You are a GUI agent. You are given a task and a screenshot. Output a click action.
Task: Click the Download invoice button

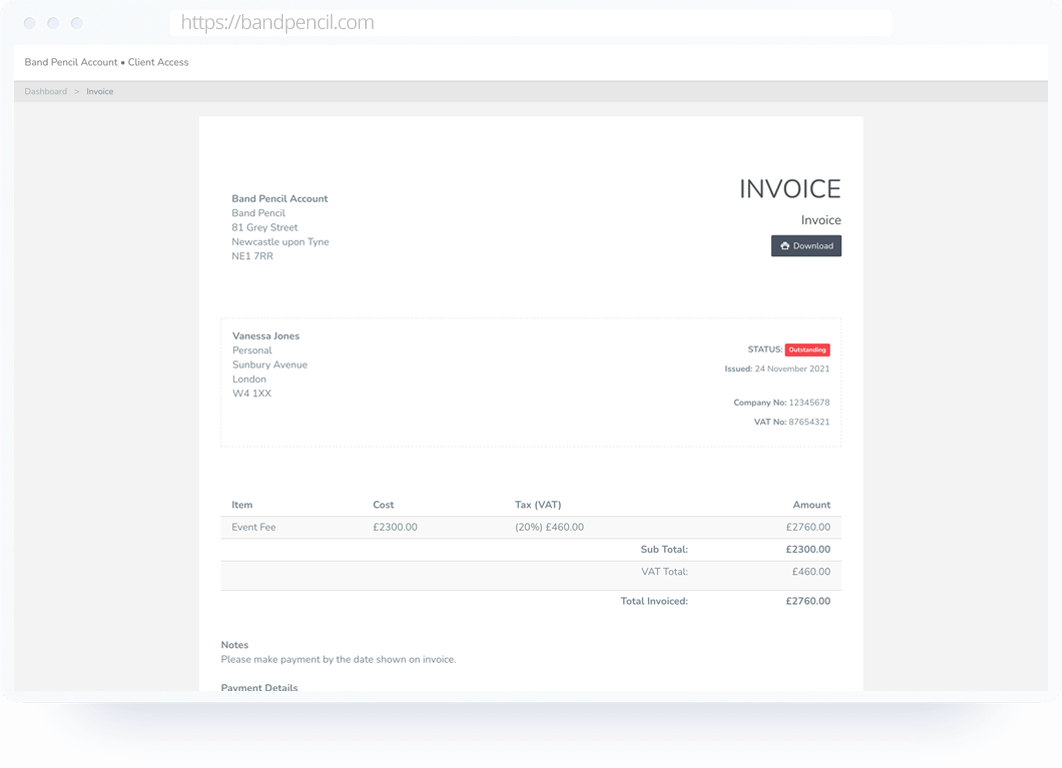click(806, 246)
